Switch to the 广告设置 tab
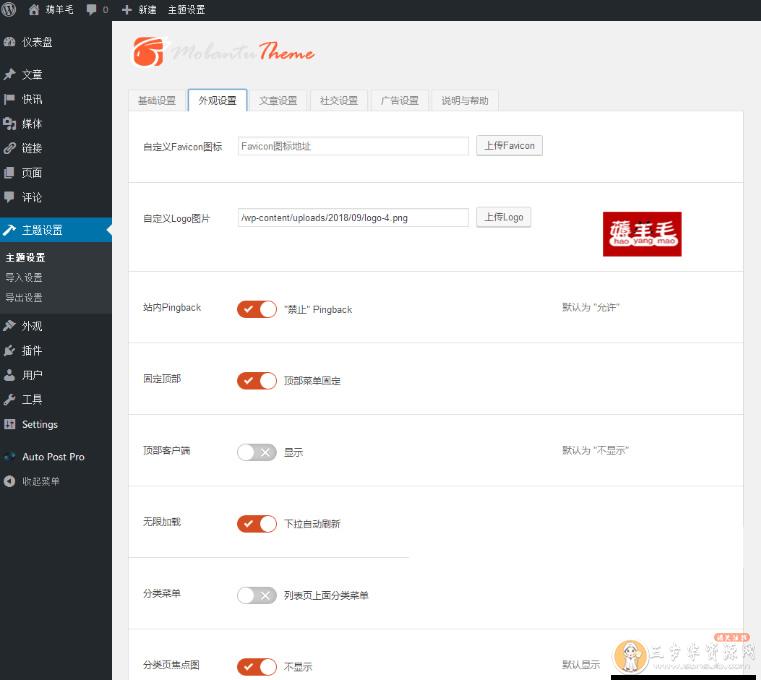 coord(399,101)
